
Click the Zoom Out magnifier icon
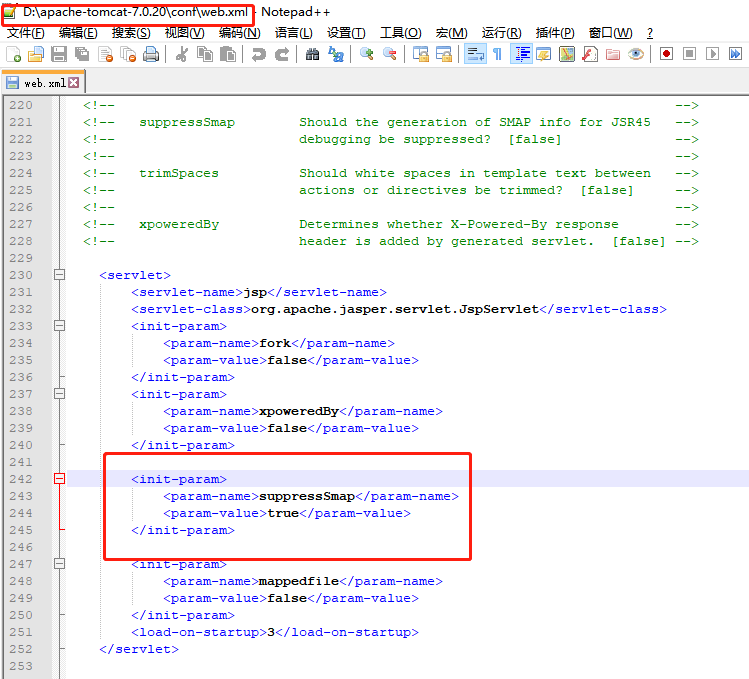pos(390,54)
